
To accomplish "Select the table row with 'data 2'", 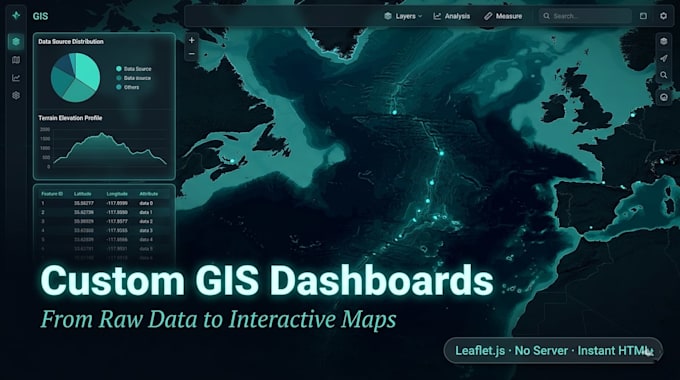I will coord(104,222).
